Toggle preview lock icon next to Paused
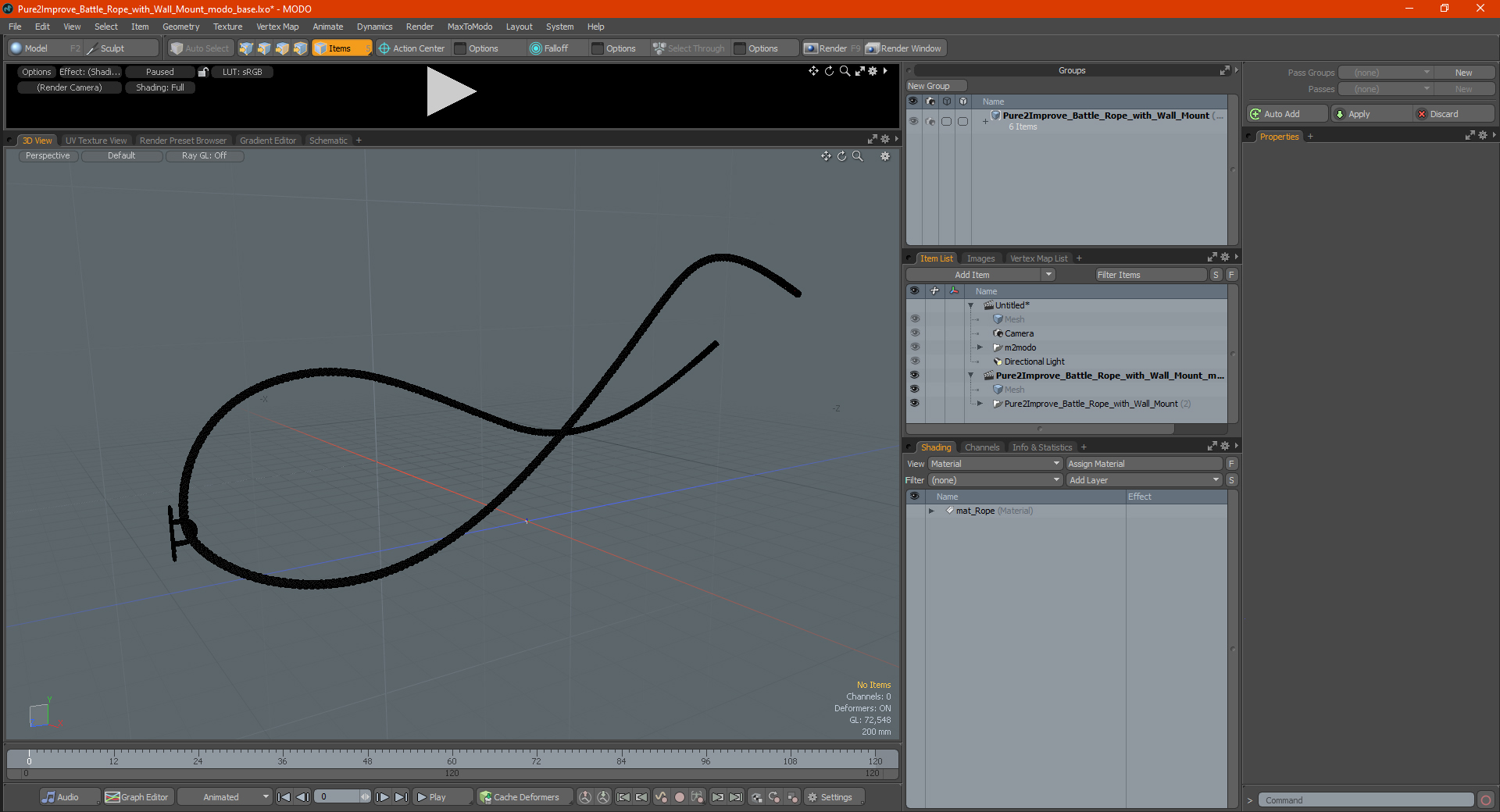1500x812 pixels. (x=203, y=72)
